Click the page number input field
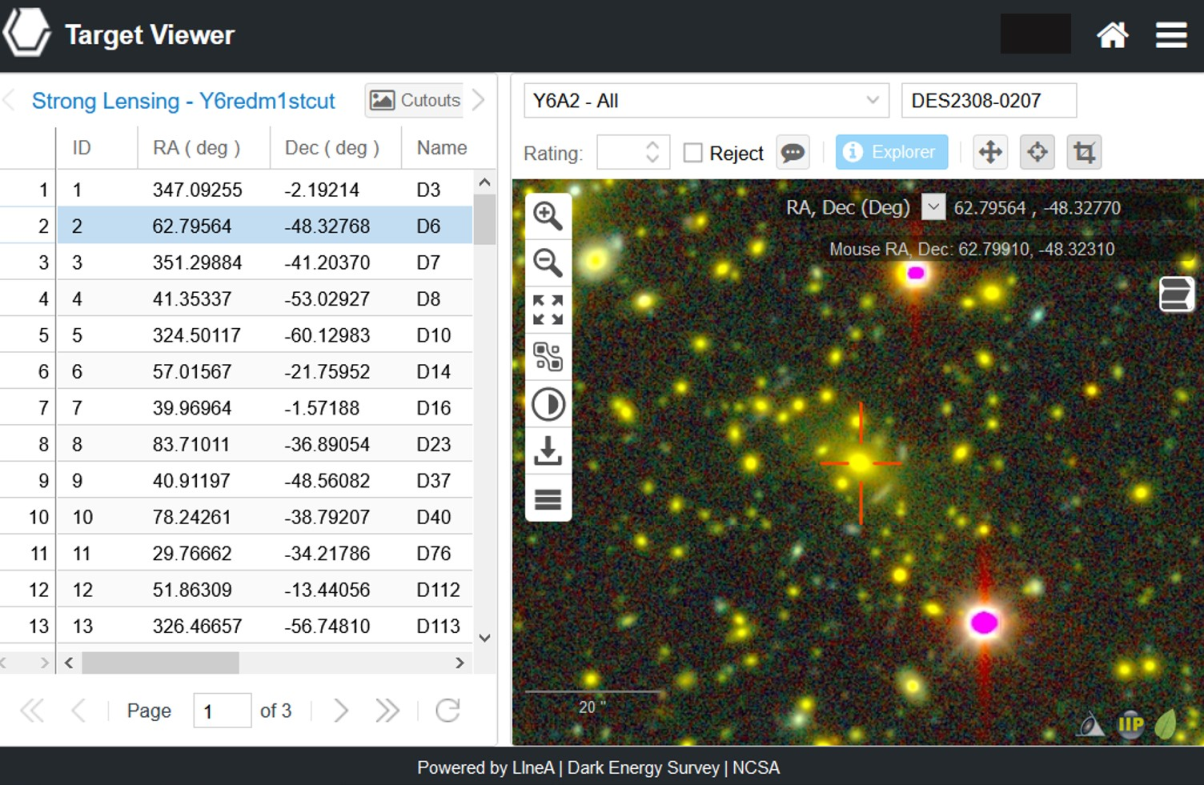The height and width of the screenshot is (785, 1204). (x=222, y=711)
